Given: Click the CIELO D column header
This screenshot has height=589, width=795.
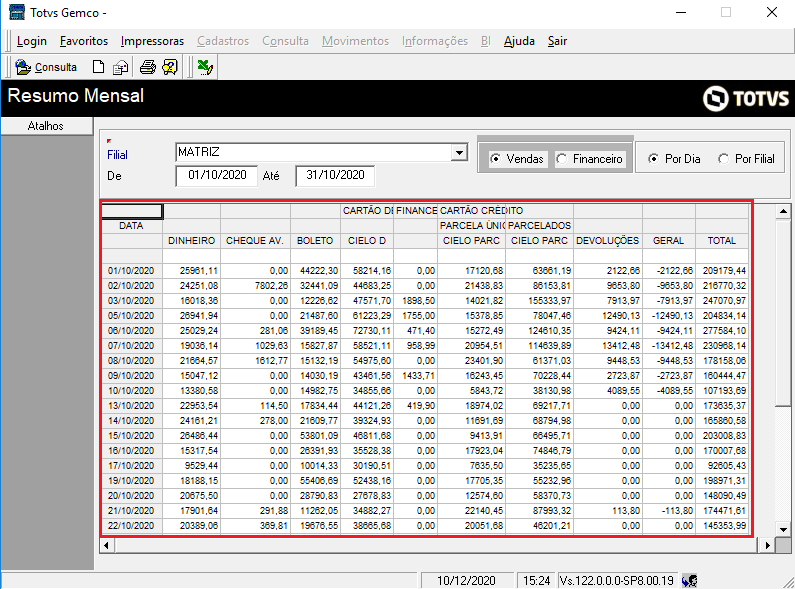Looking at the screenshot, I should [367, 241].
